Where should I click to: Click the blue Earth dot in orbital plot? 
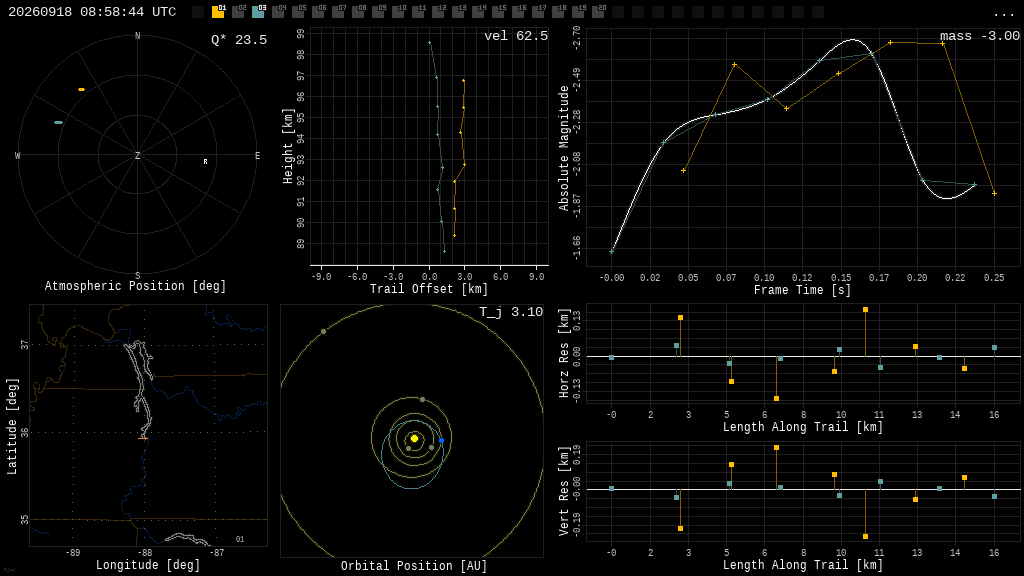pos(441,441)
